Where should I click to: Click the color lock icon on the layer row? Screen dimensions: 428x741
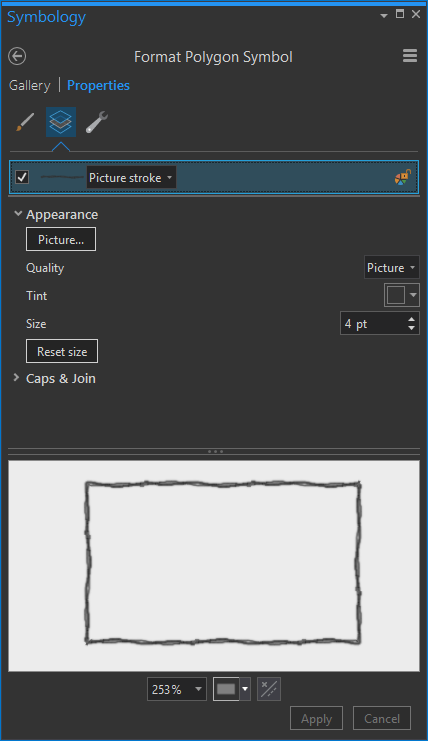[x=402, y=177]
